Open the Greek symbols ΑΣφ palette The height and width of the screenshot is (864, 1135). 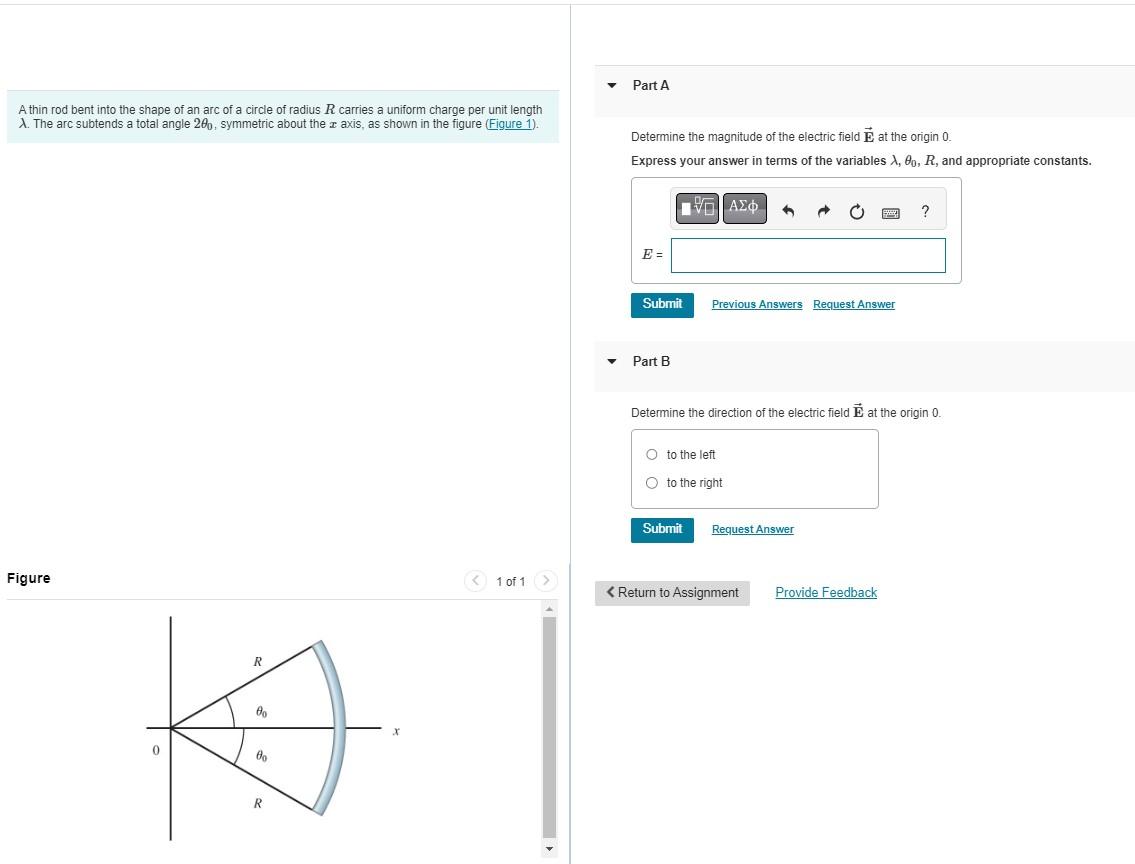point(744,208)
